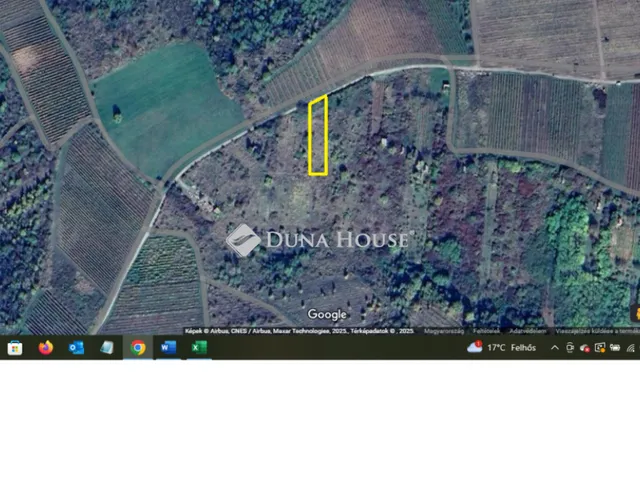Click the large green field on map
The width and height of the screenshot is (640, 480).
pos(165,105)
